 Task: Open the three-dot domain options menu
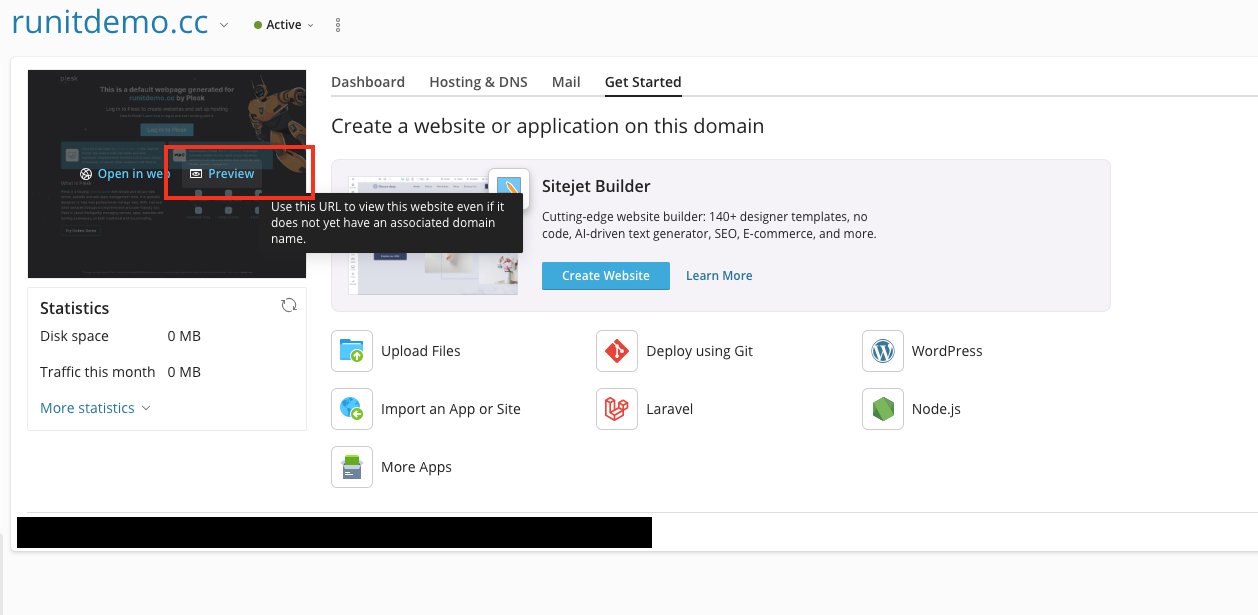click(338, 25)
